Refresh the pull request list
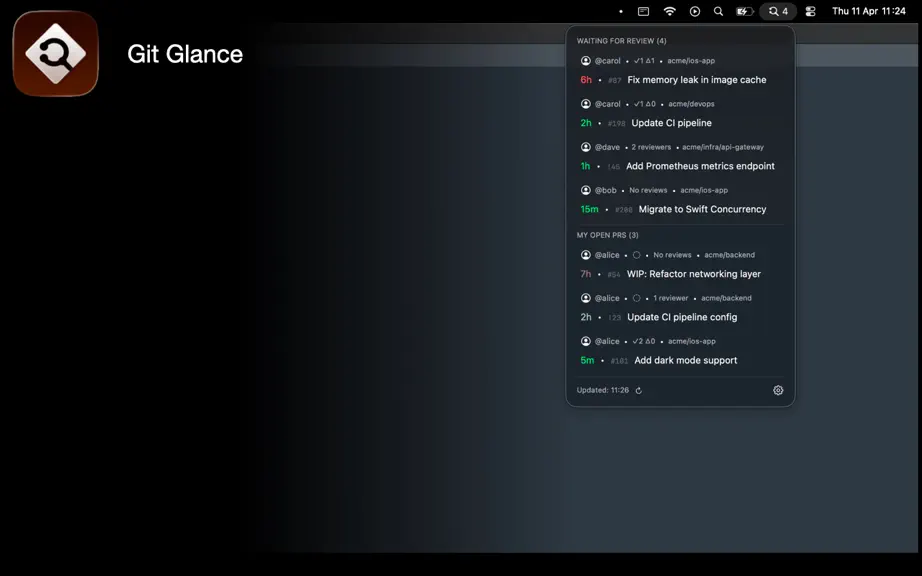 (x=639, y=390)
